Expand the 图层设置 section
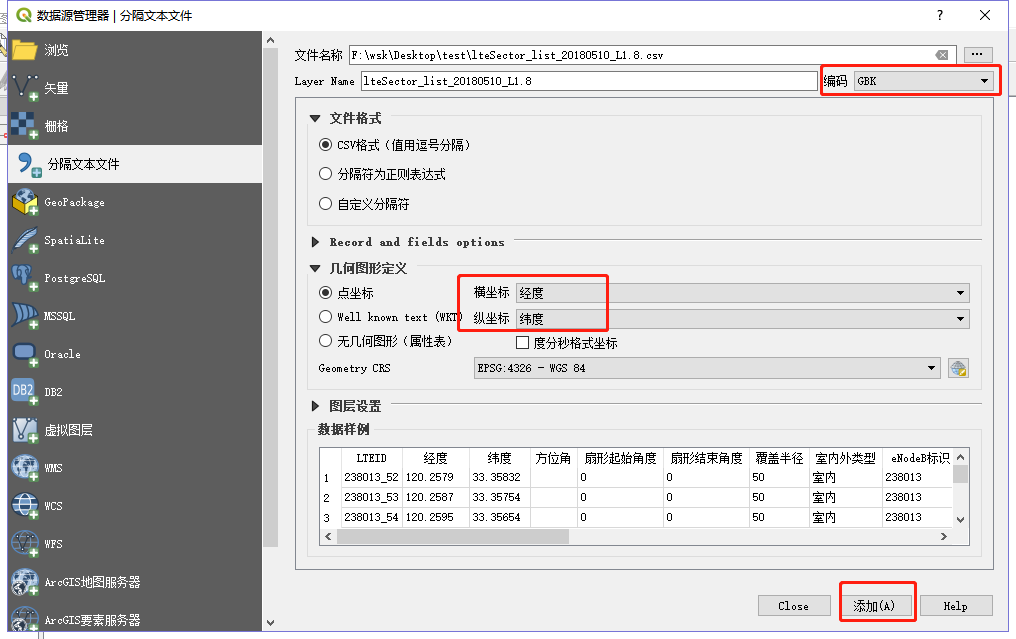Screen dimensions: 1016x639 pyautogui.click(x=315, y=406)
